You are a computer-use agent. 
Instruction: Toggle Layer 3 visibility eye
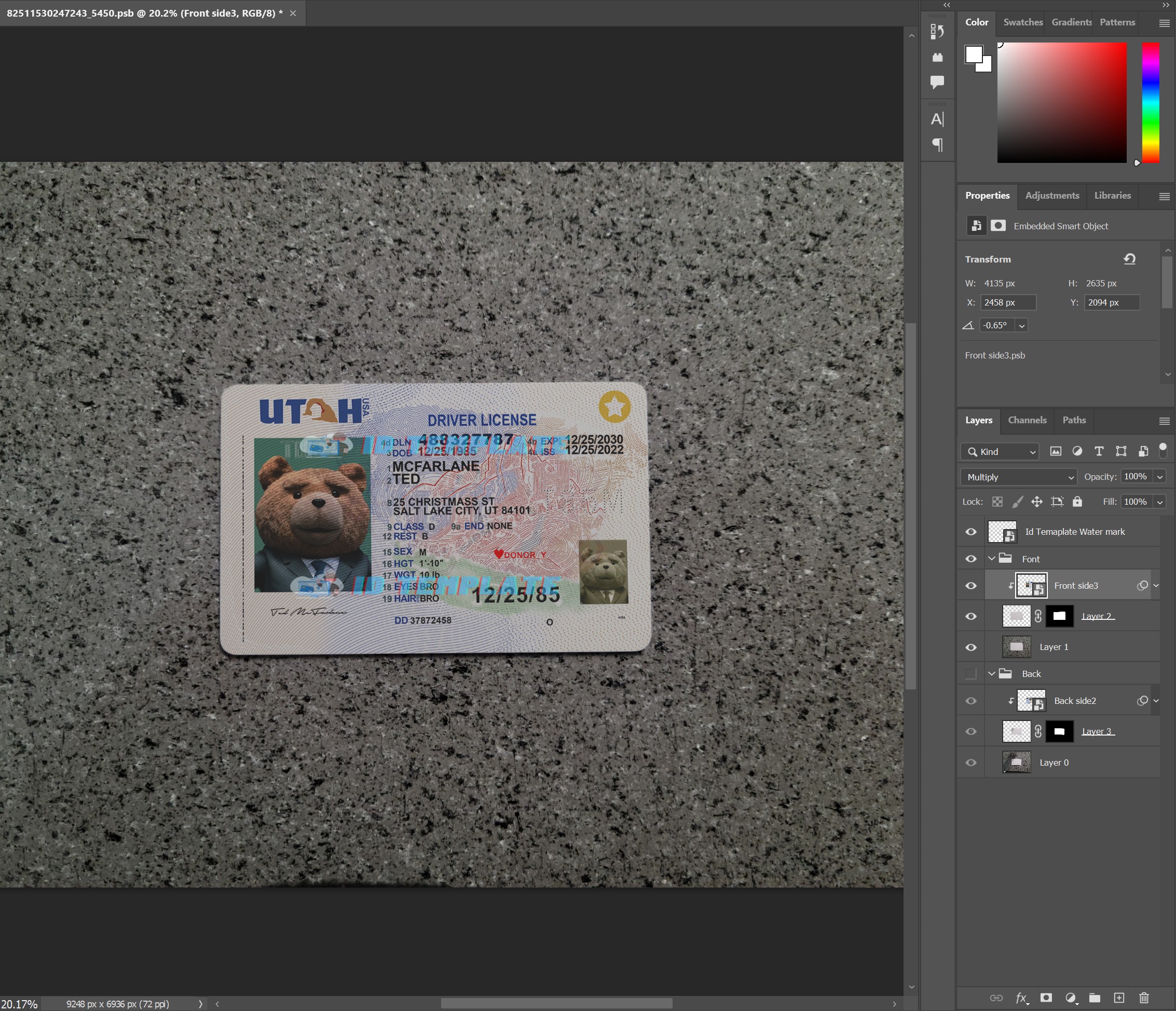click(971, 732)
